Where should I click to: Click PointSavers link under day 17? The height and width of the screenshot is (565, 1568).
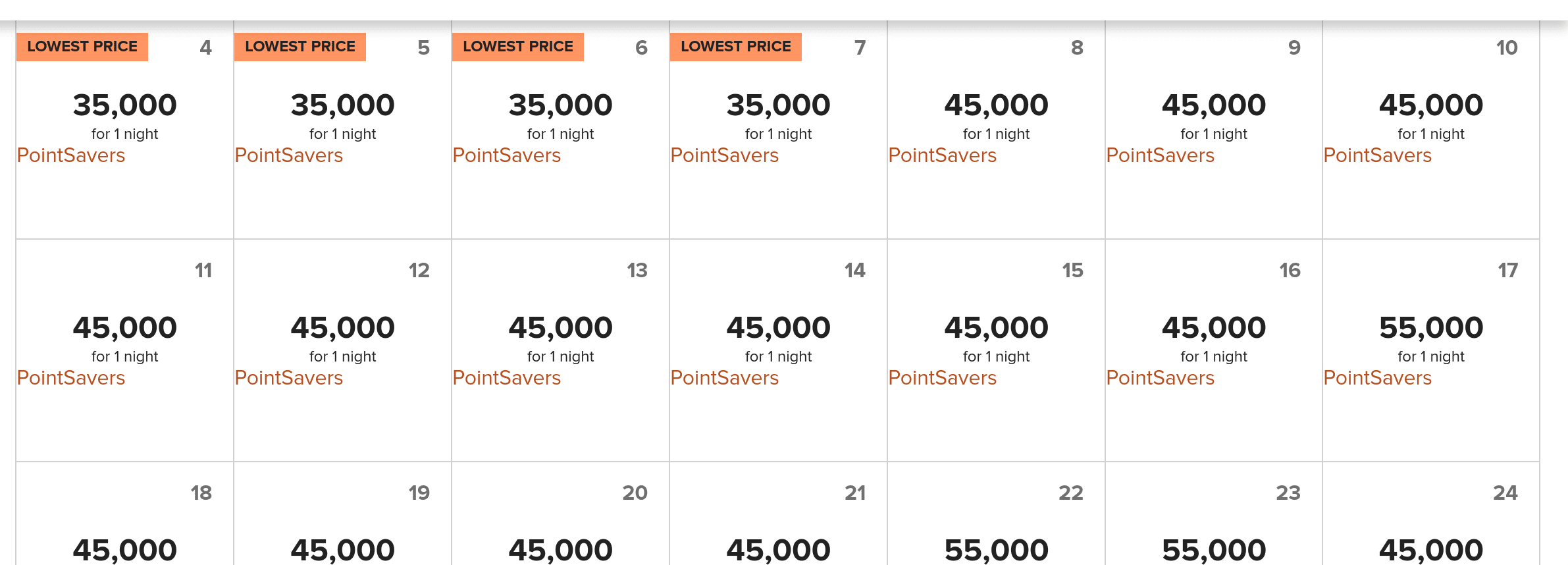(x=1378, y=378)
